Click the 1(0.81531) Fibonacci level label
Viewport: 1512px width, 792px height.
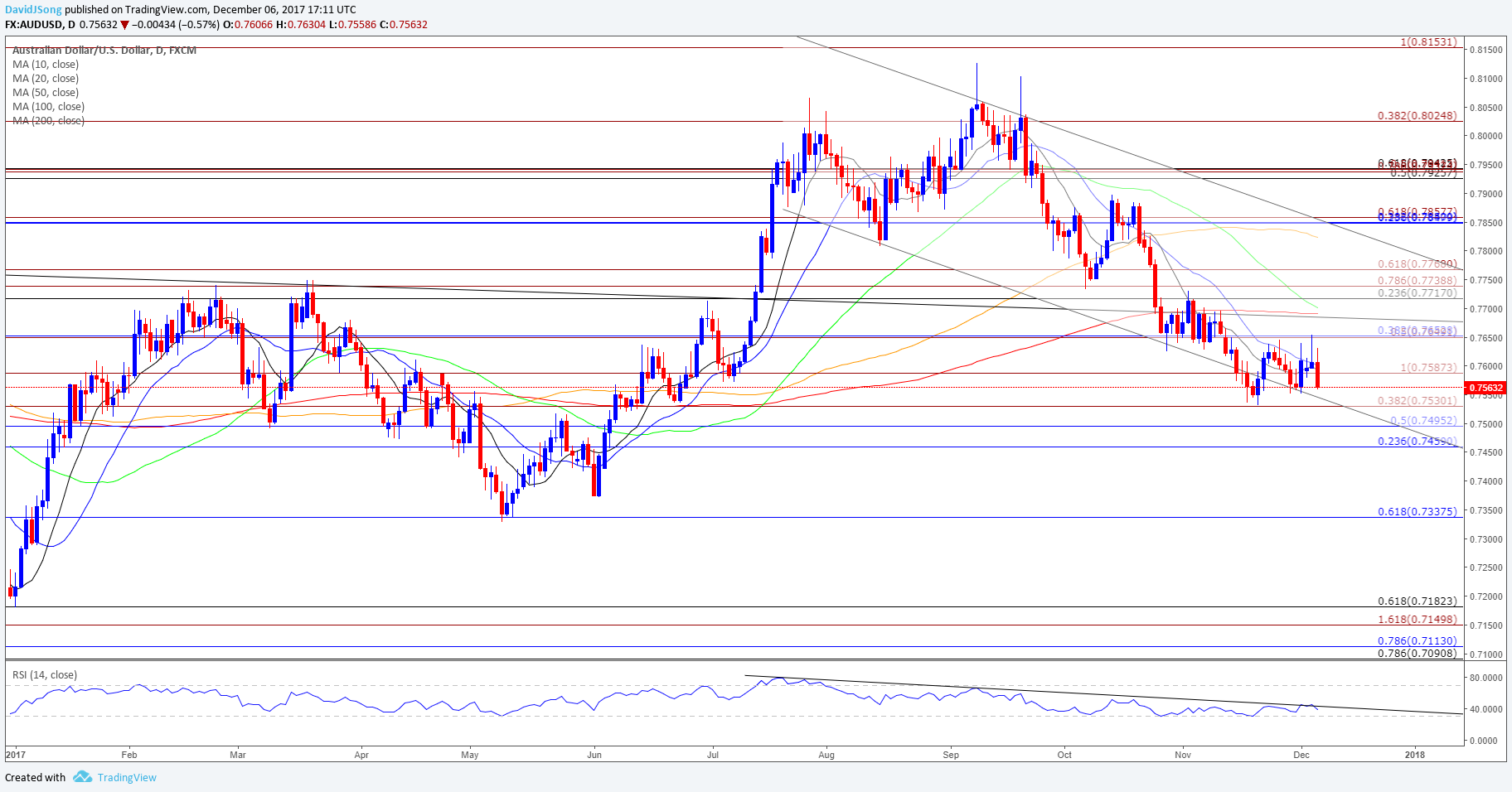tap(1428, 41)
